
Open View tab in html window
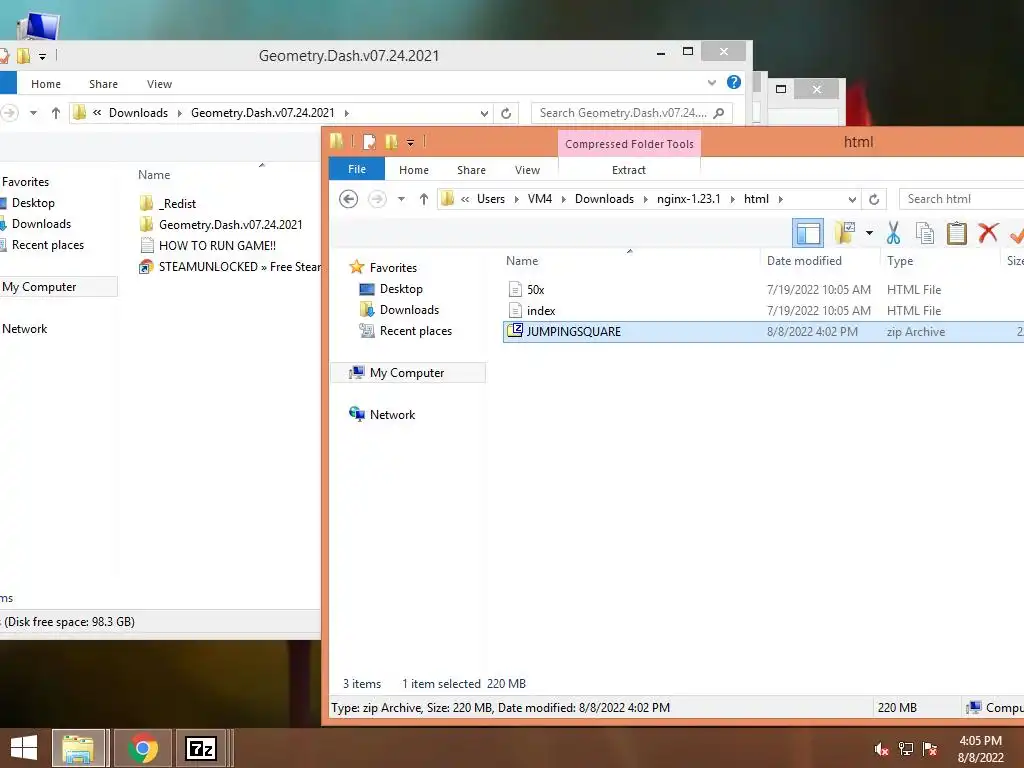(x=527, y=170)
